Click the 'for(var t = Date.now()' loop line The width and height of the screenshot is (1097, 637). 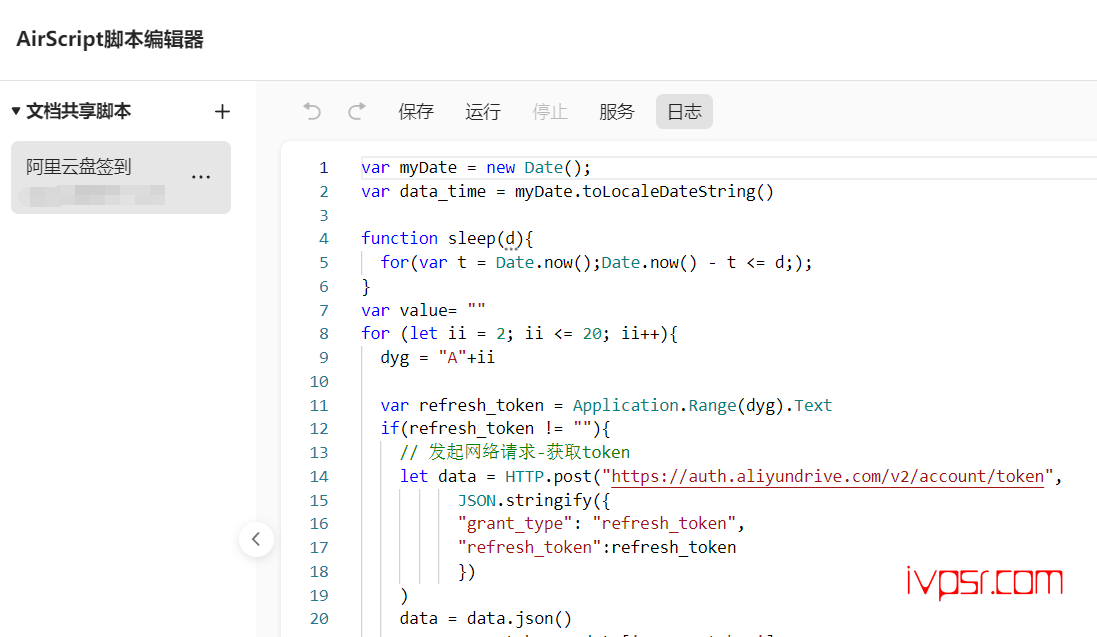tap(596, 262)
